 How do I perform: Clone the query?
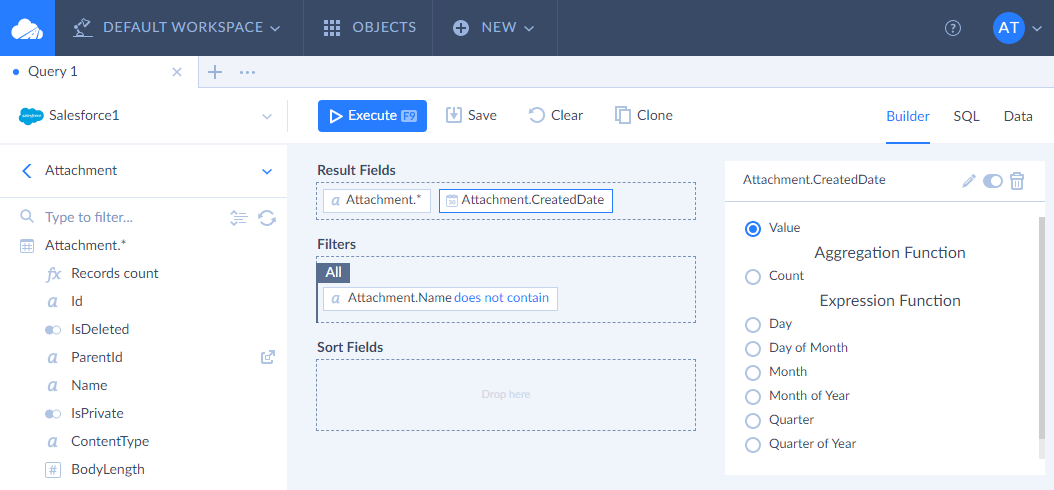point(644,116)
